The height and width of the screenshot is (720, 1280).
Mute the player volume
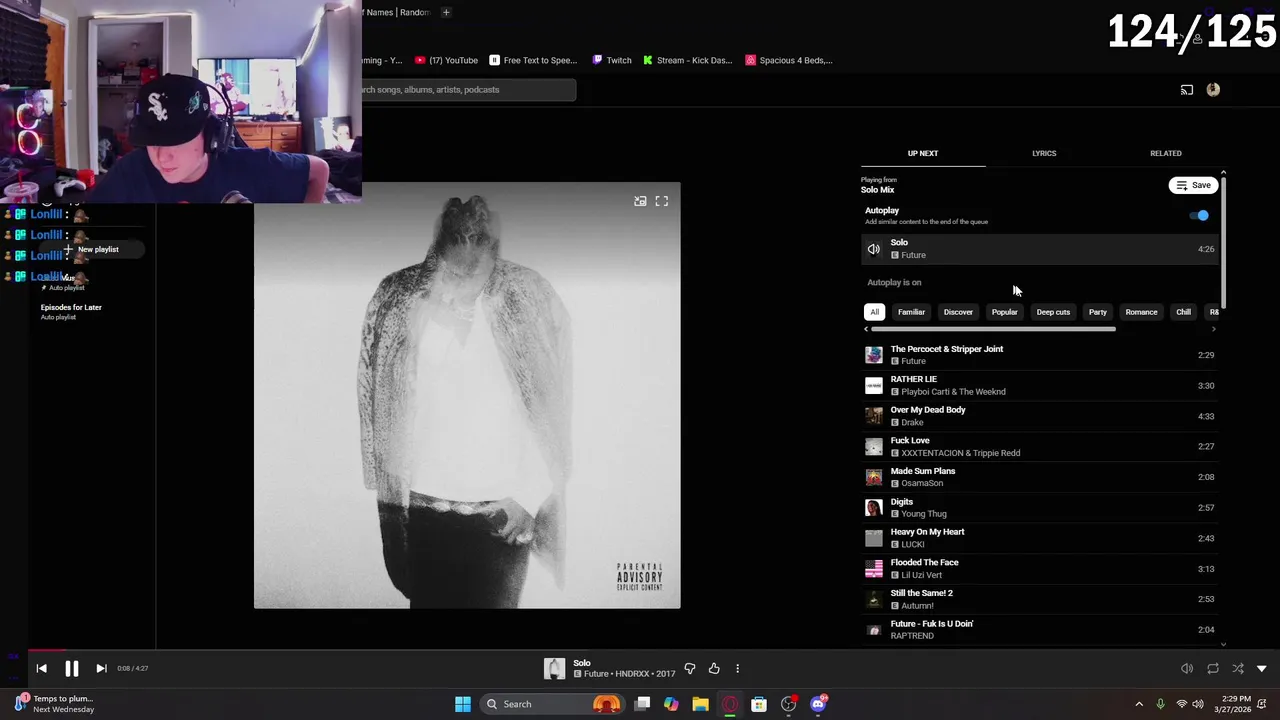pos(1187,668)
